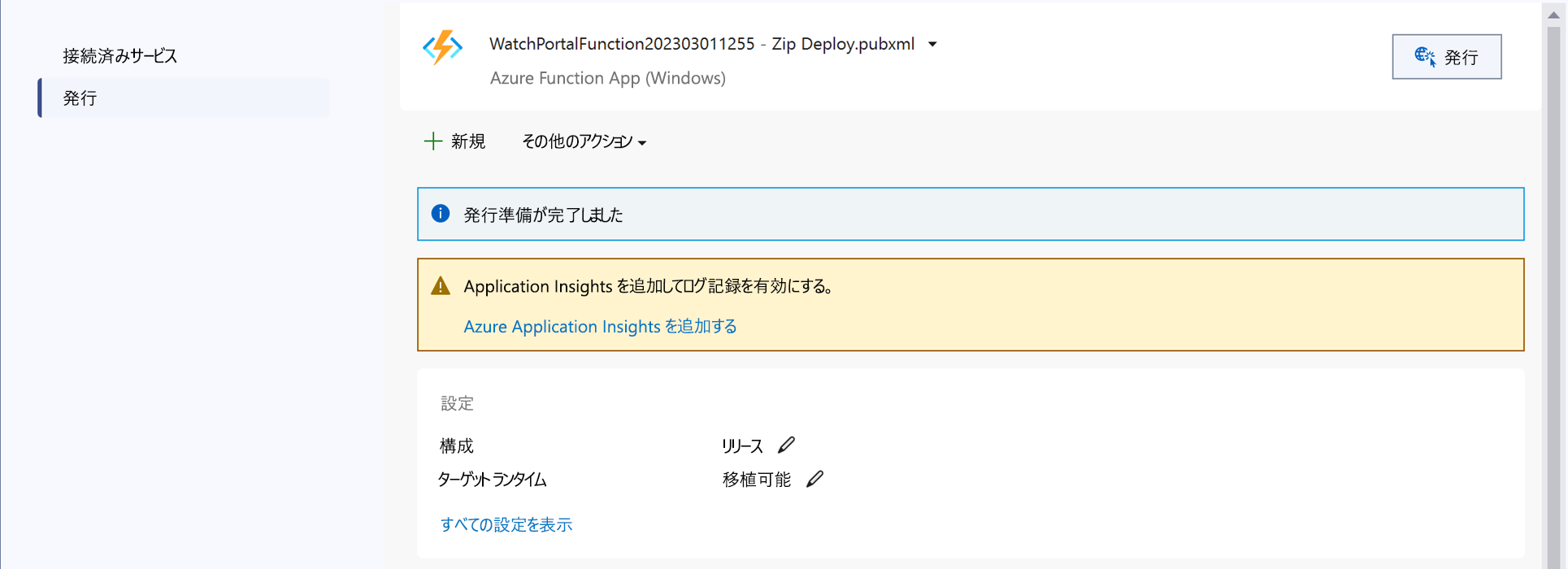Click 発行準備が完了しました message
Image resolution: width=1568 pixels, height=569 pixels.
pos(543,215)
